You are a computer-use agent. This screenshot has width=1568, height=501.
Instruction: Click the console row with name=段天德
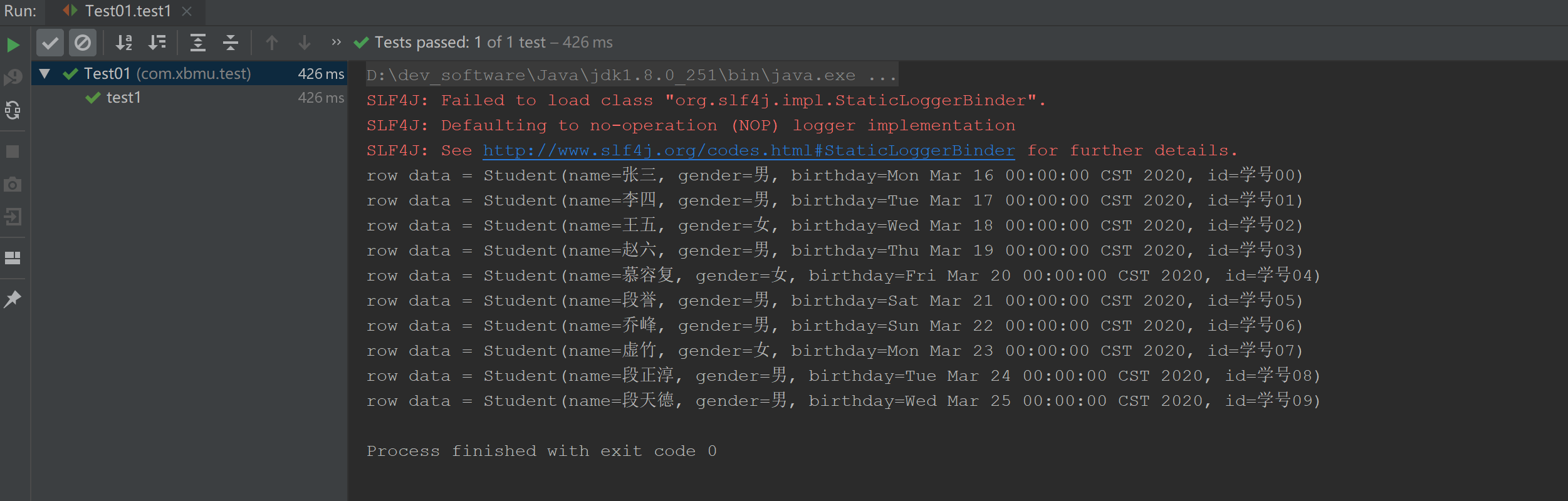click(844, 401)
